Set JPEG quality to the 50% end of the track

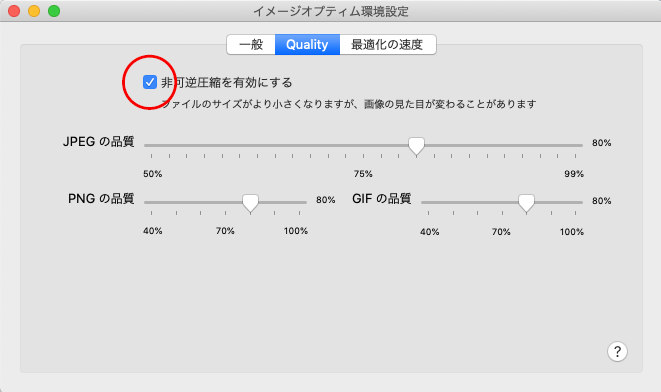[x=151, y=145]
